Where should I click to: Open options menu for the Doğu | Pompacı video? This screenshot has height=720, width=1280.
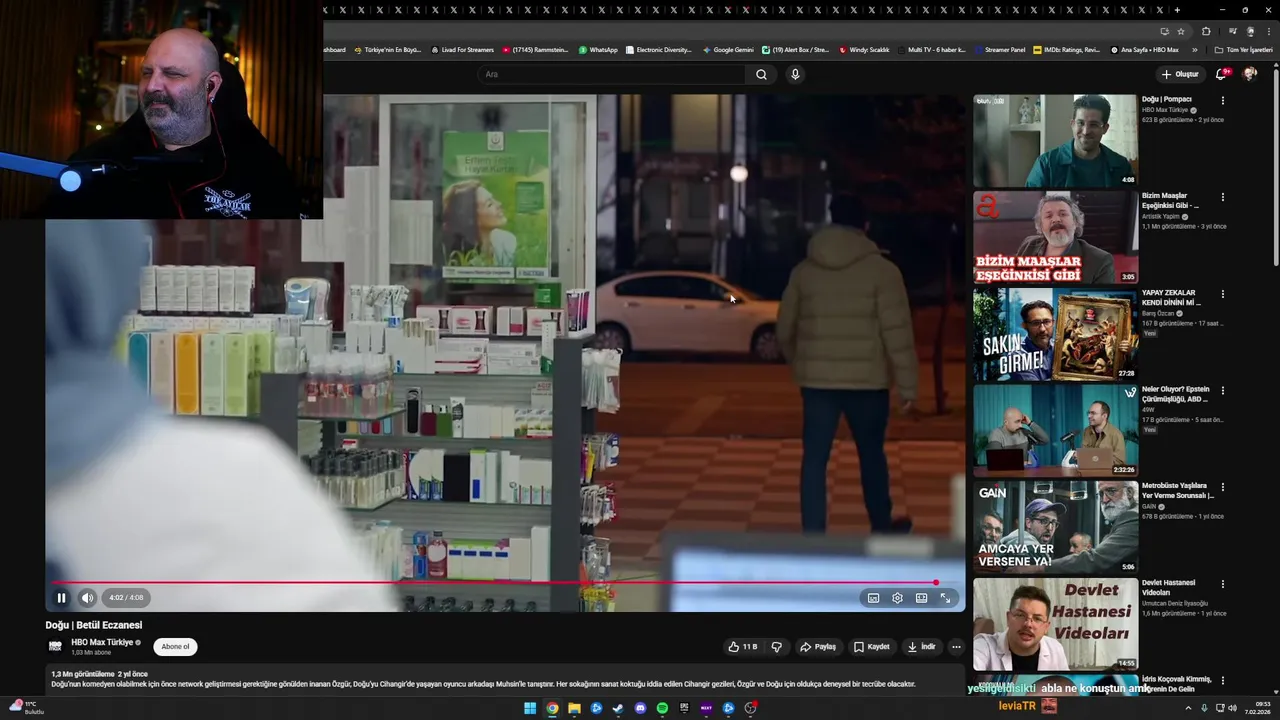click(1222, 100)
